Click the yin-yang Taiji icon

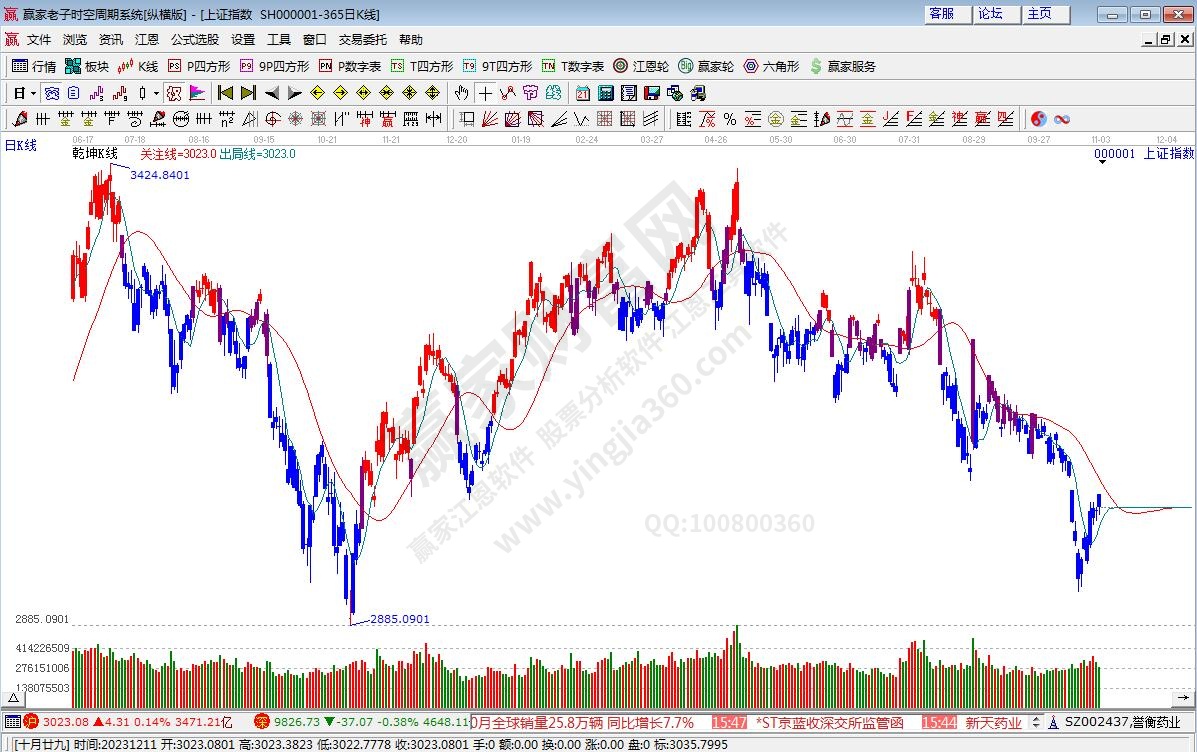[1039, 119]
